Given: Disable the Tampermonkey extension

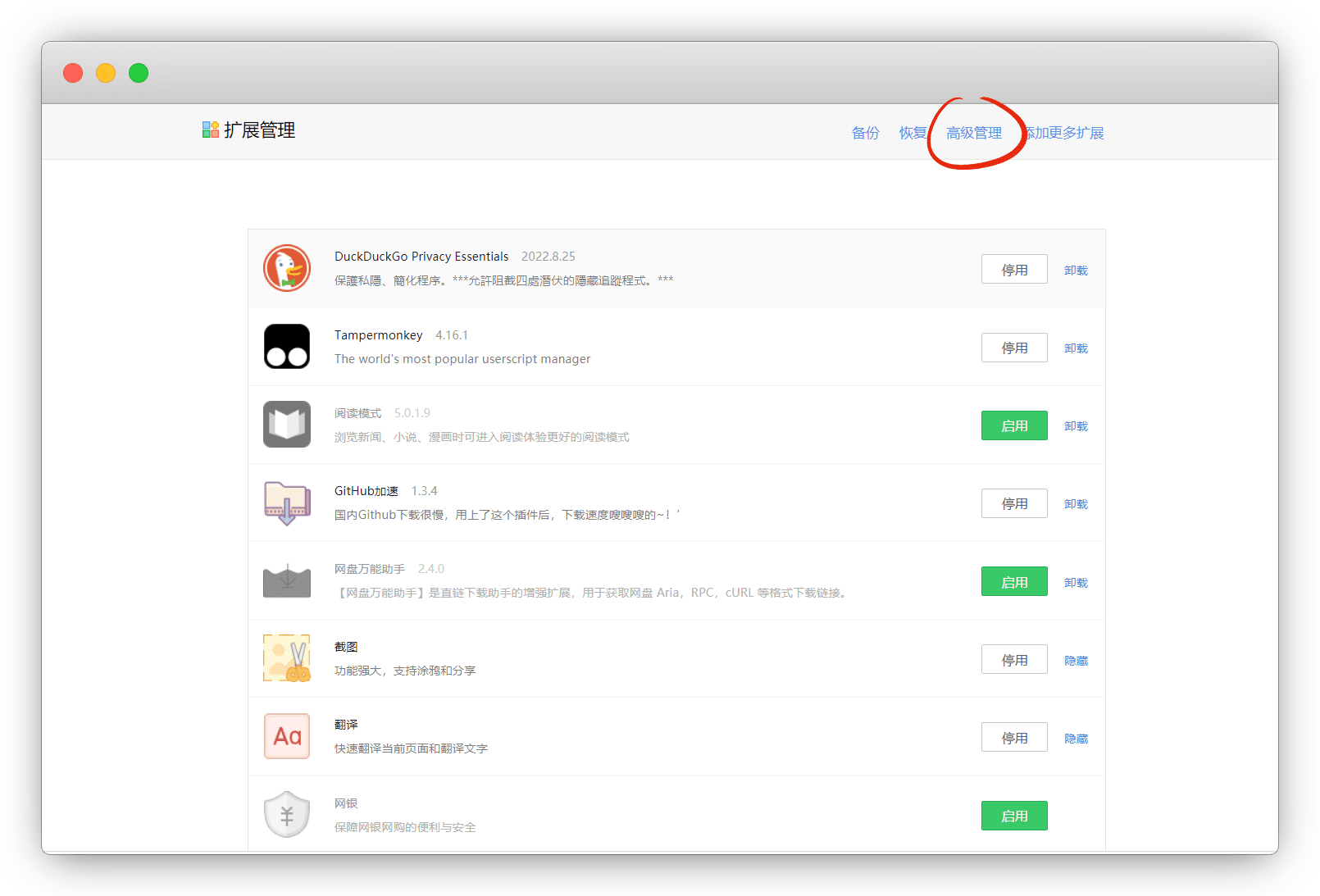Looking at the screenshot, I should tap(1013, 348).
